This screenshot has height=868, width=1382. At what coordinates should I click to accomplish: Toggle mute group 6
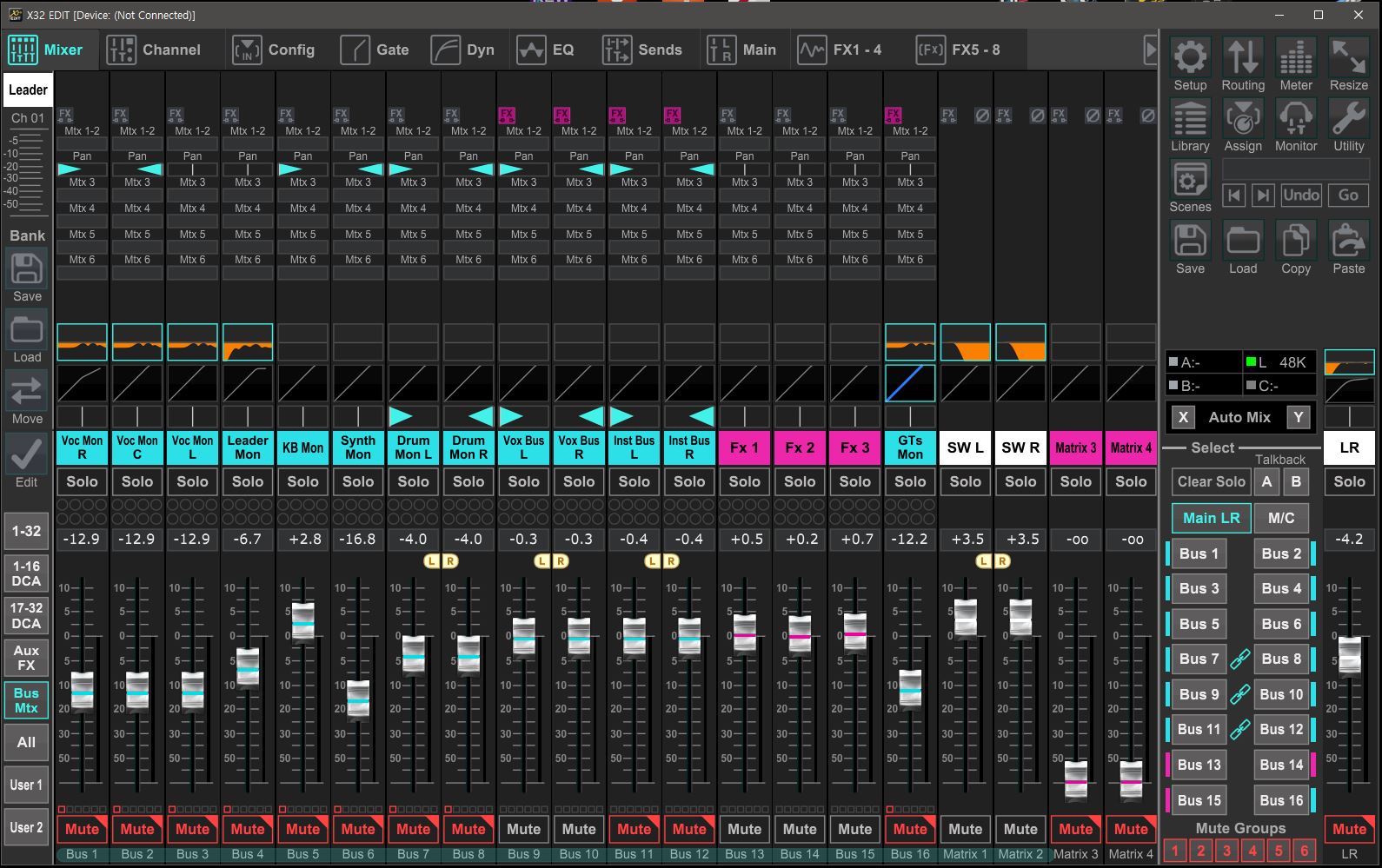pyautogui.click(x=1304, y=851)
